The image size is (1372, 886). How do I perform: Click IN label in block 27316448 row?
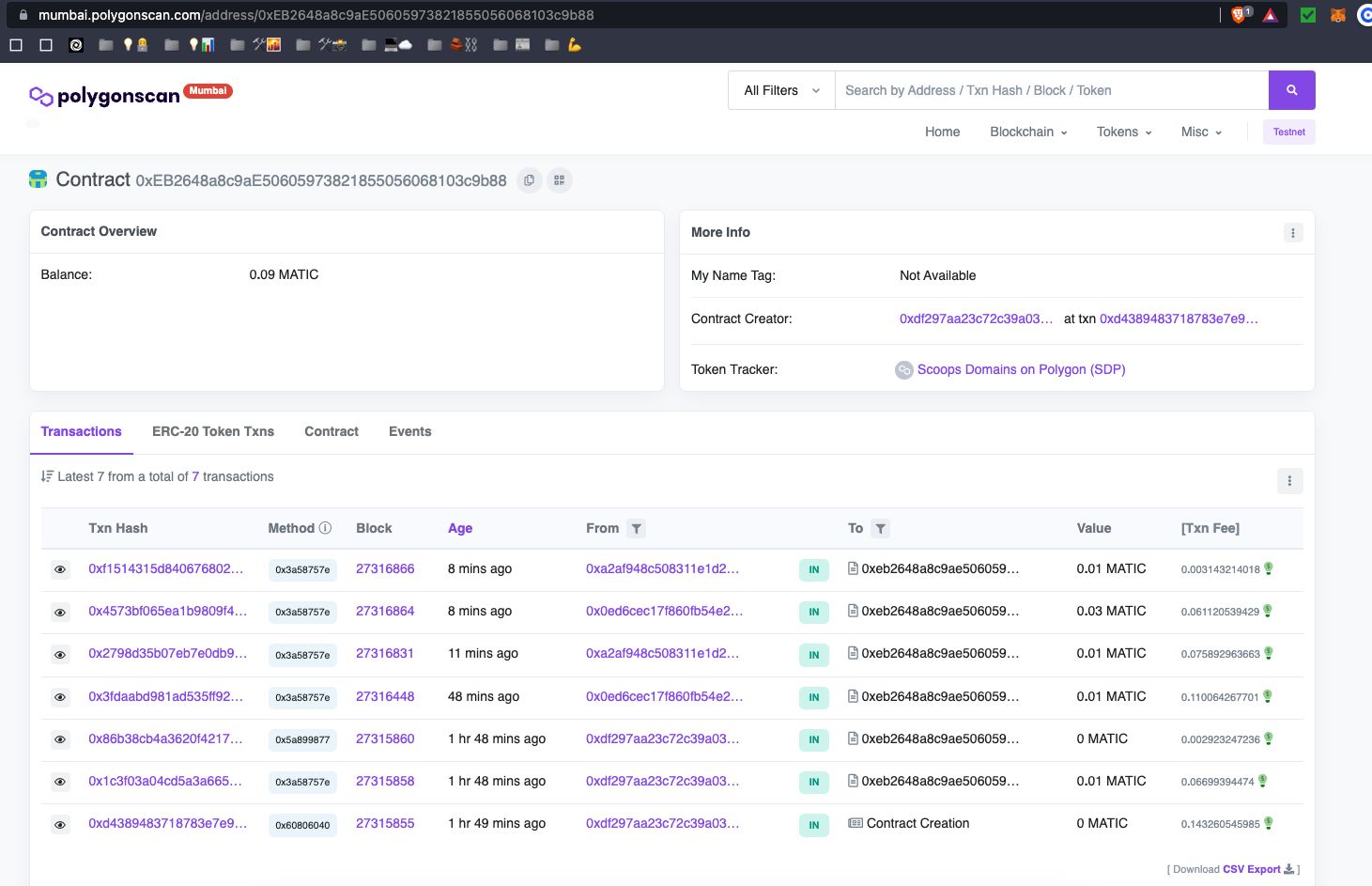coord(814,697)
